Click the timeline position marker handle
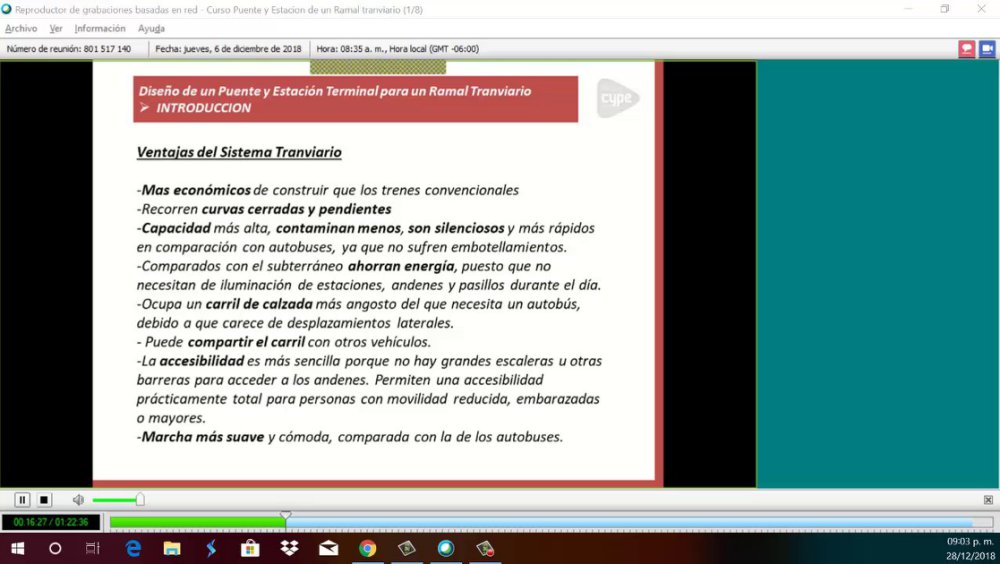Viewport: 1000px width, 564px height. (286, 516)
